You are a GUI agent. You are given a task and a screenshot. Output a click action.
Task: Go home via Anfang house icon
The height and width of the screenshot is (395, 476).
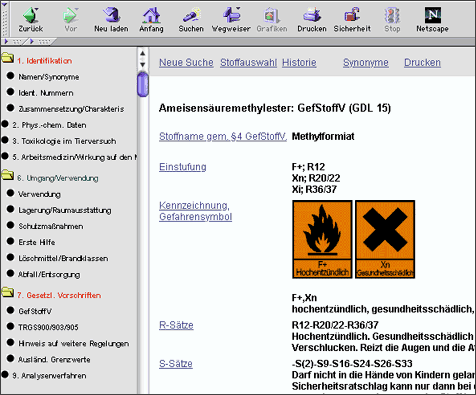[151, 15]
